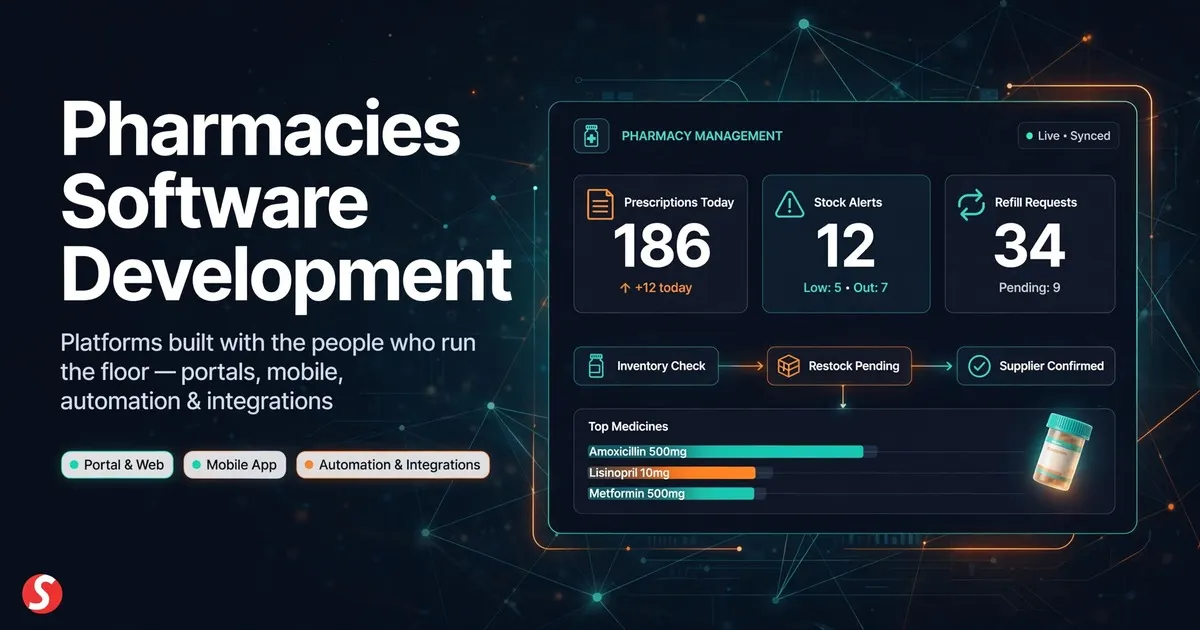Viewport: 1200px width, 630px height.
Task: Click the Supplier Confirmed checkmark icon
Action: [x=979, y=367]
